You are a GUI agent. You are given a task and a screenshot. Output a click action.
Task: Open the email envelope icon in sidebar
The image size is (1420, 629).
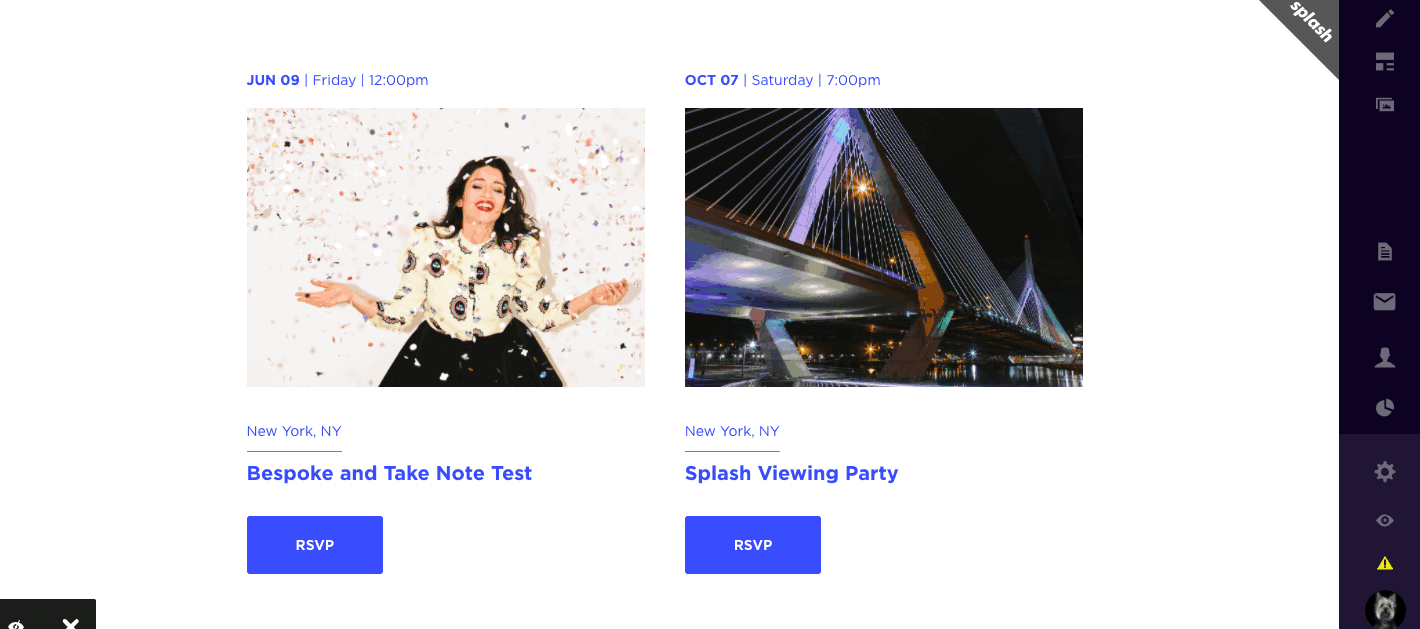(x=1384, y=301)
